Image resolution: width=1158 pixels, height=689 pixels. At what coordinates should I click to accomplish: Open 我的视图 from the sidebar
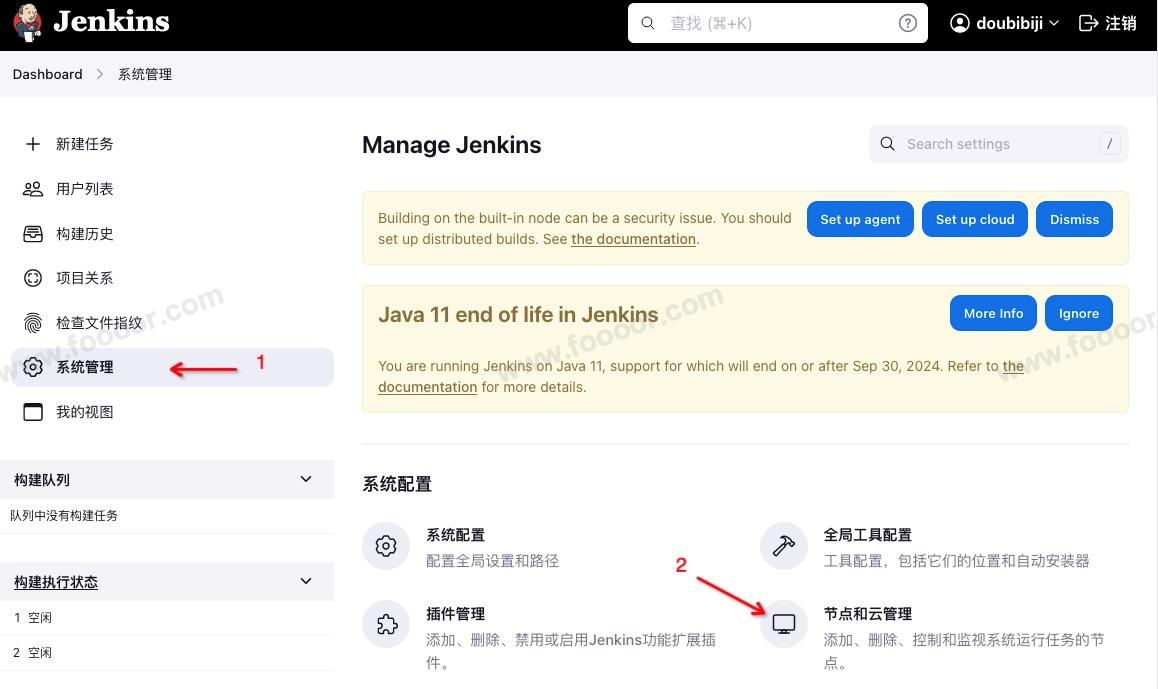pos(84,412)
